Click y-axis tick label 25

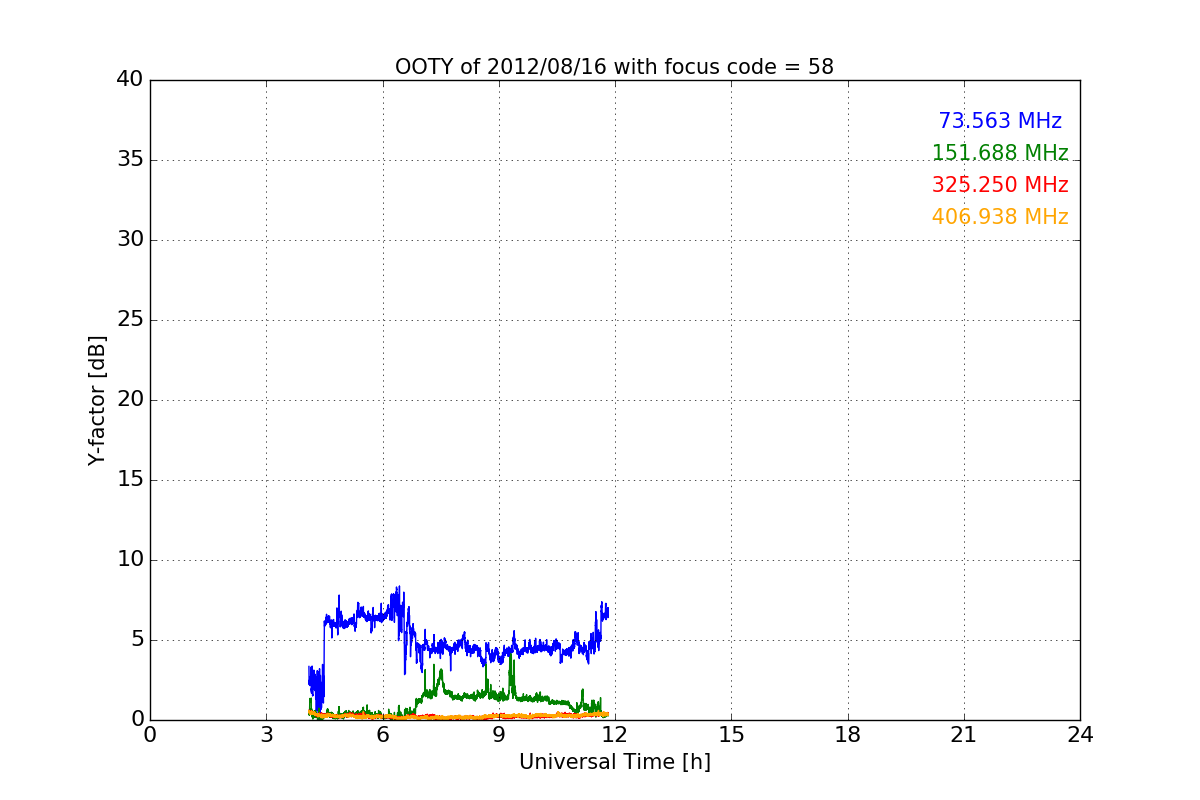tap(130, 320)
